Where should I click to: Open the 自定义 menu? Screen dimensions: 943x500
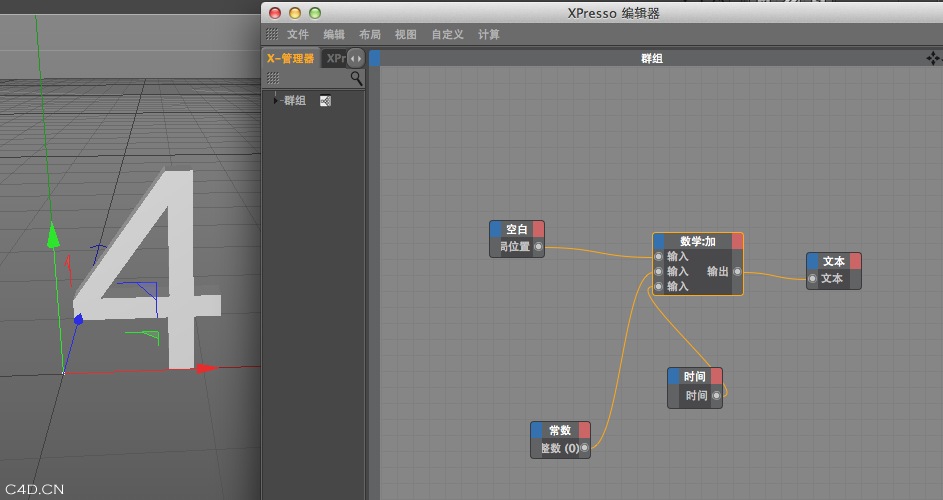tap(447, 34)
